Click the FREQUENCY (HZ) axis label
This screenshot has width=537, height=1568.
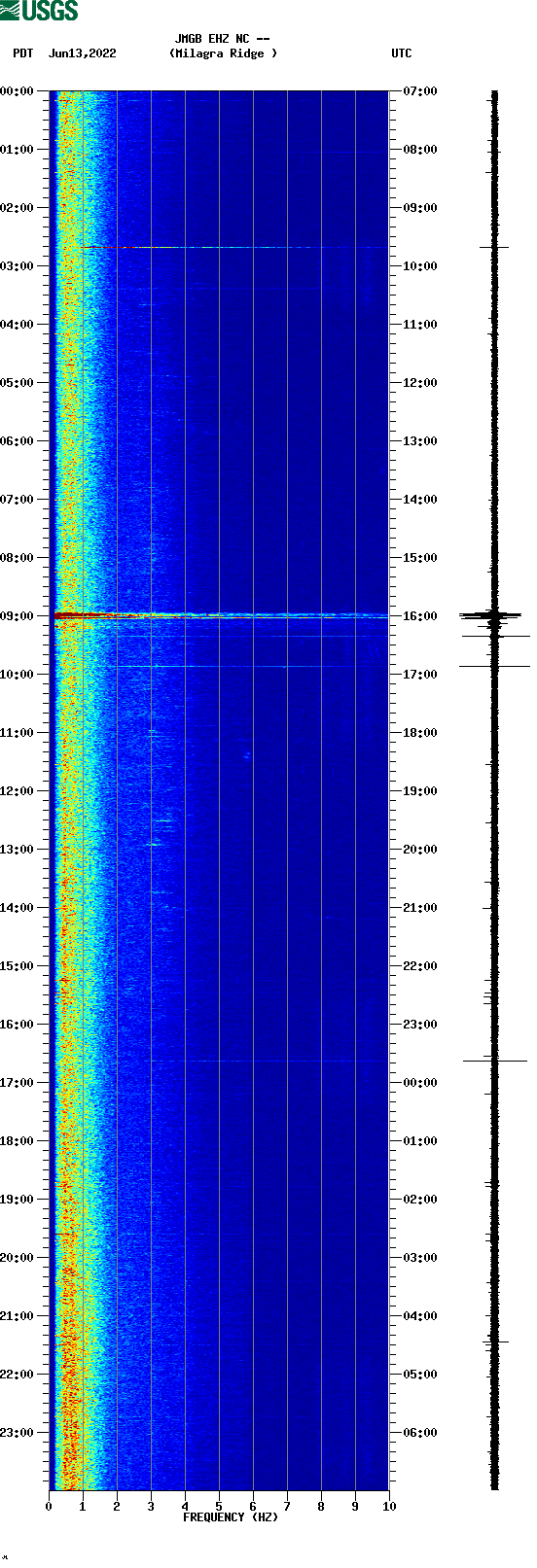click(231, 1517)
